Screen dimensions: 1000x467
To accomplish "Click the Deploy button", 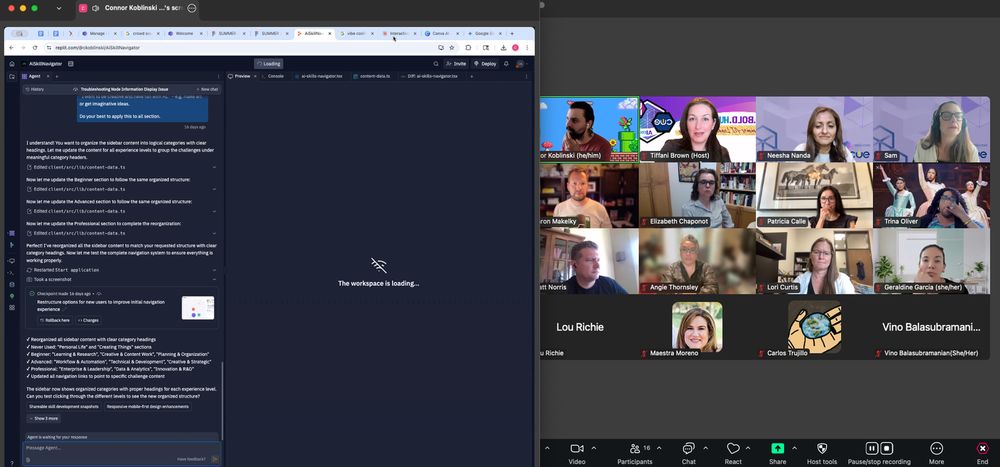I will 485,64.
